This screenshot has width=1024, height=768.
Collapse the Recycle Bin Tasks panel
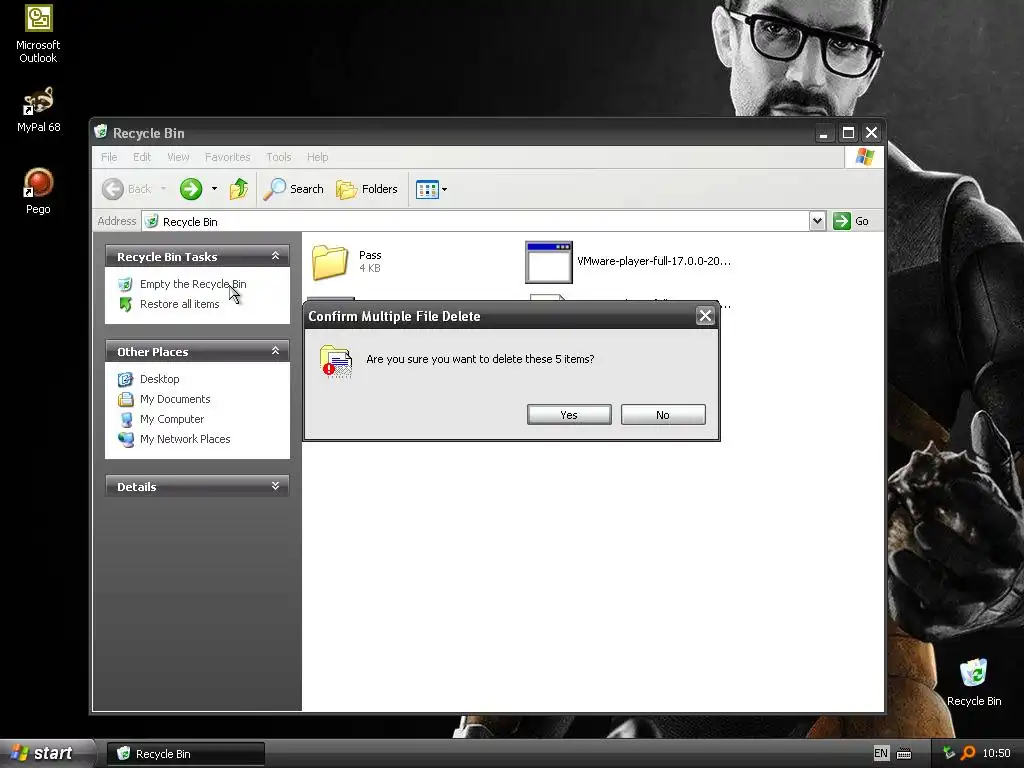[x=275, y=256]
